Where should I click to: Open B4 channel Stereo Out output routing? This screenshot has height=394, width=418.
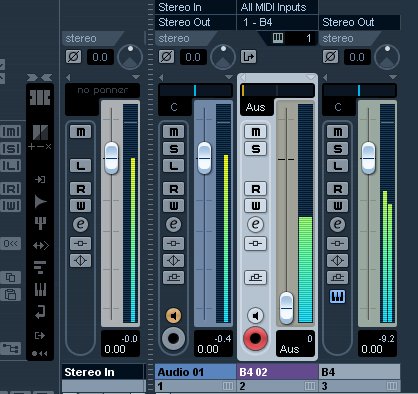(x=359, y=22)
